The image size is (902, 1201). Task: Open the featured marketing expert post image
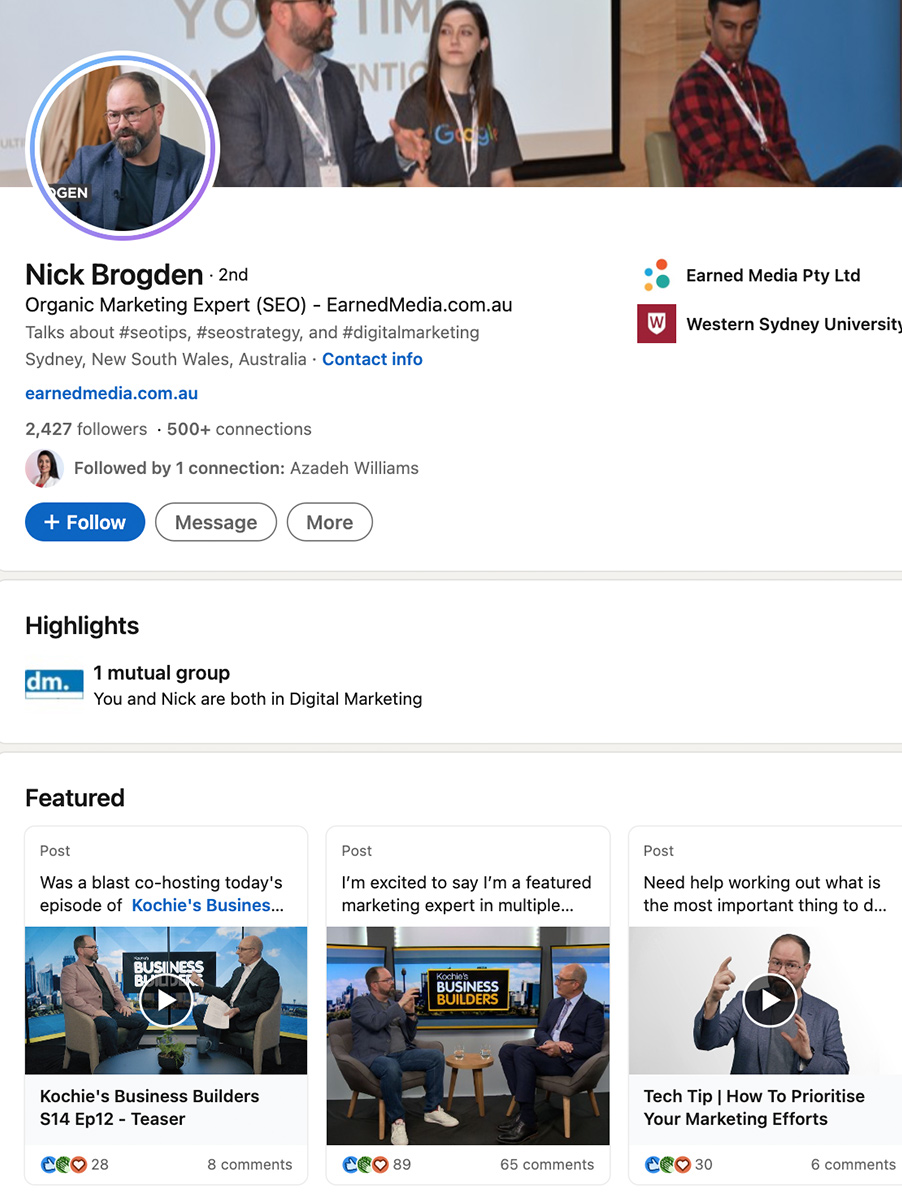pyautogui.click(x=468, y=1035)
